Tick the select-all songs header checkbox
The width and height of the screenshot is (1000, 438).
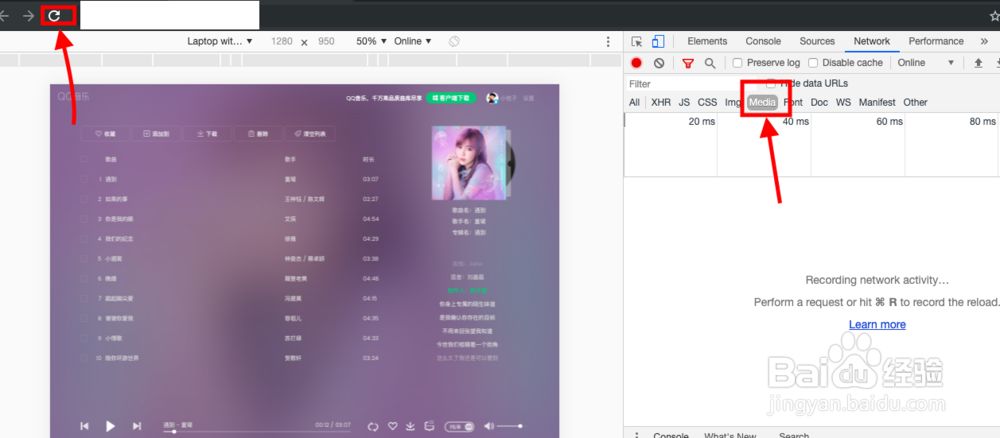84,159
